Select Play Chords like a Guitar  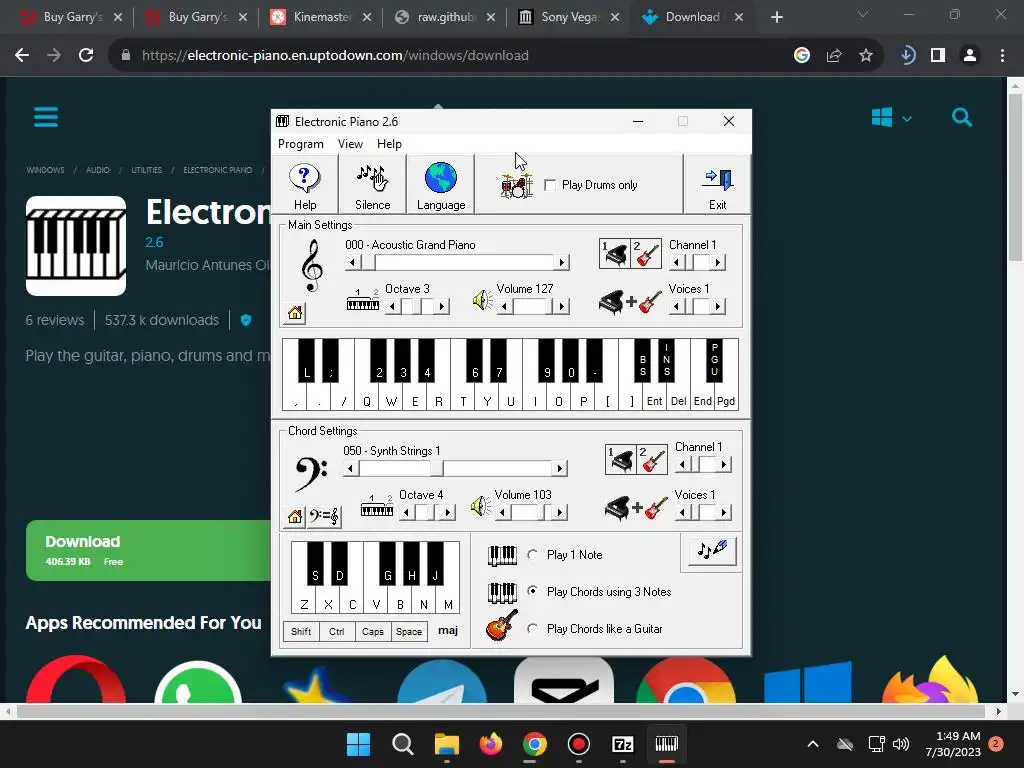pos(533,628)
